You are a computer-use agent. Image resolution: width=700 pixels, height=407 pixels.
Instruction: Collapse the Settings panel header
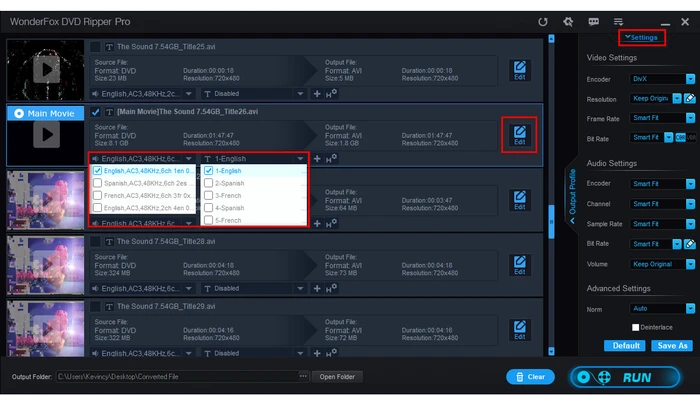642,37
